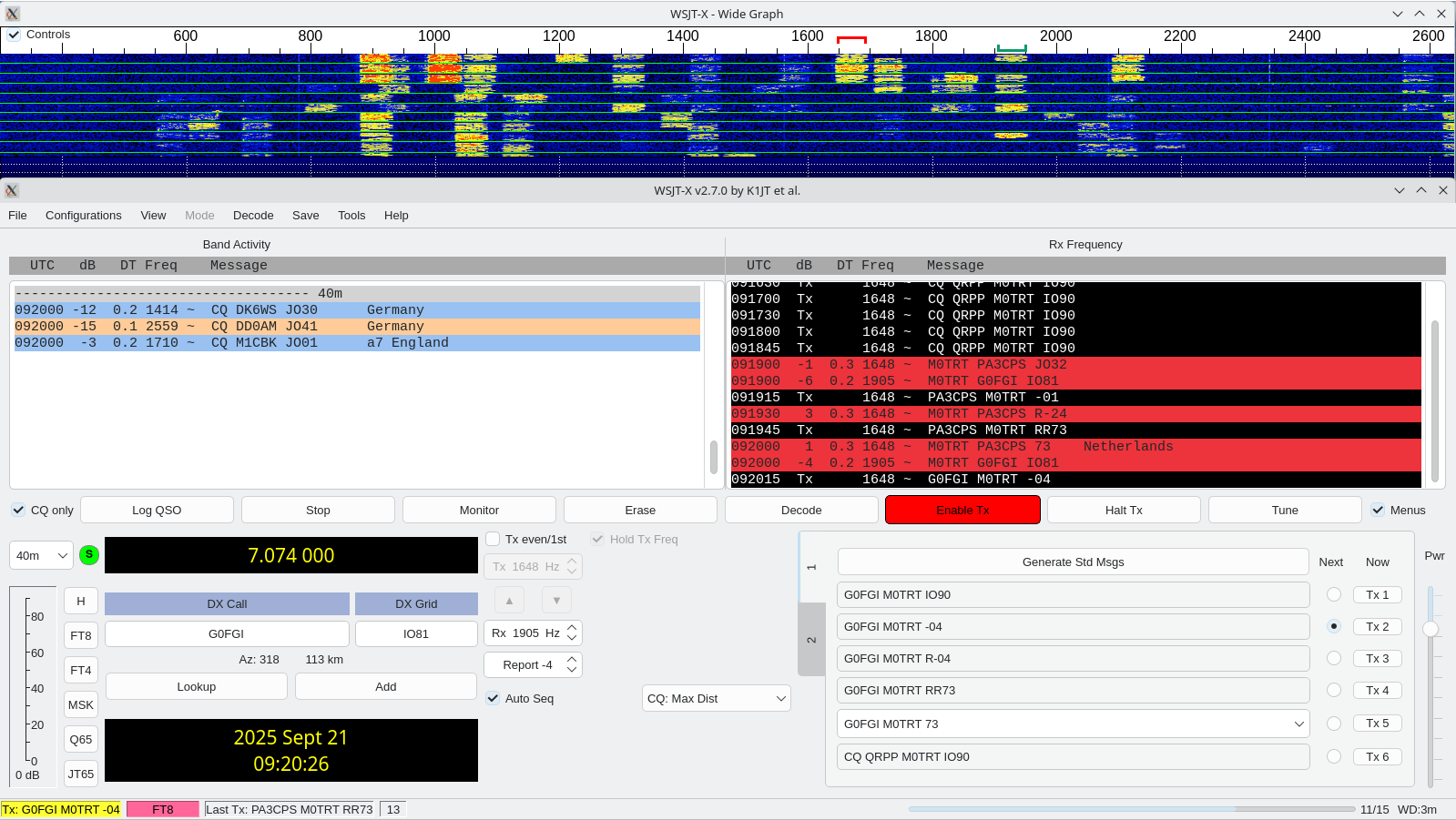Viewport: 1456px width, 820px height.
Task: Click the Monitor button
Action: click(x=479, y=510)
